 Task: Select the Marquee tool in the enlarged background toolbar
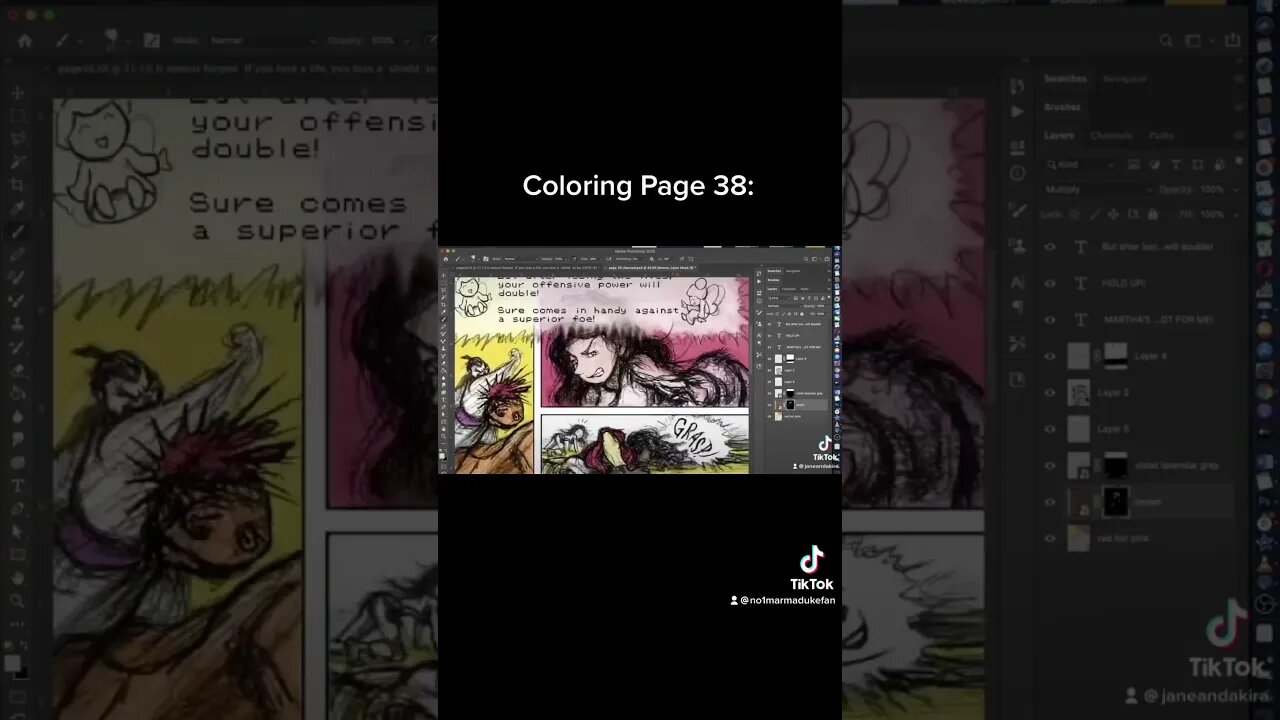point(17,115)
